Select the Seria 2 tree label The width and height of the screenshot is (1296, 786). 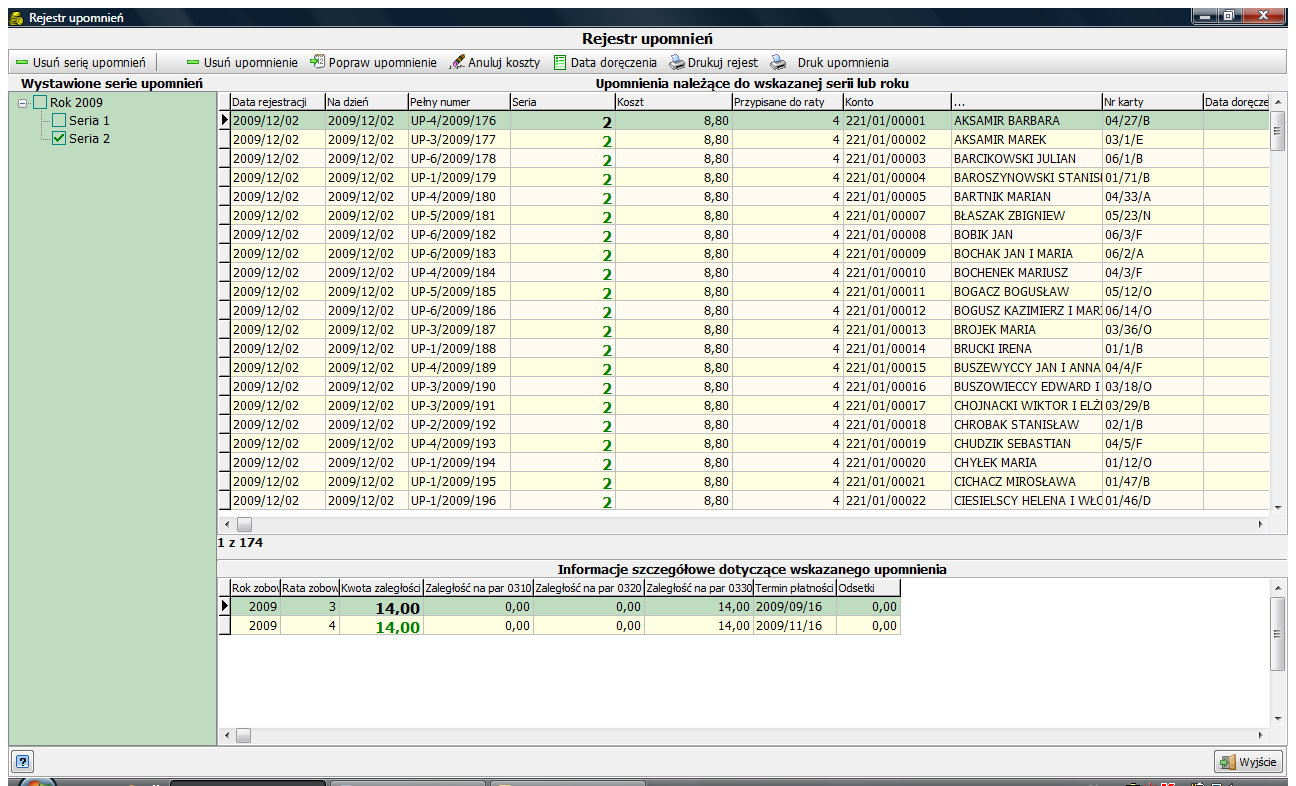coord(89,138)
